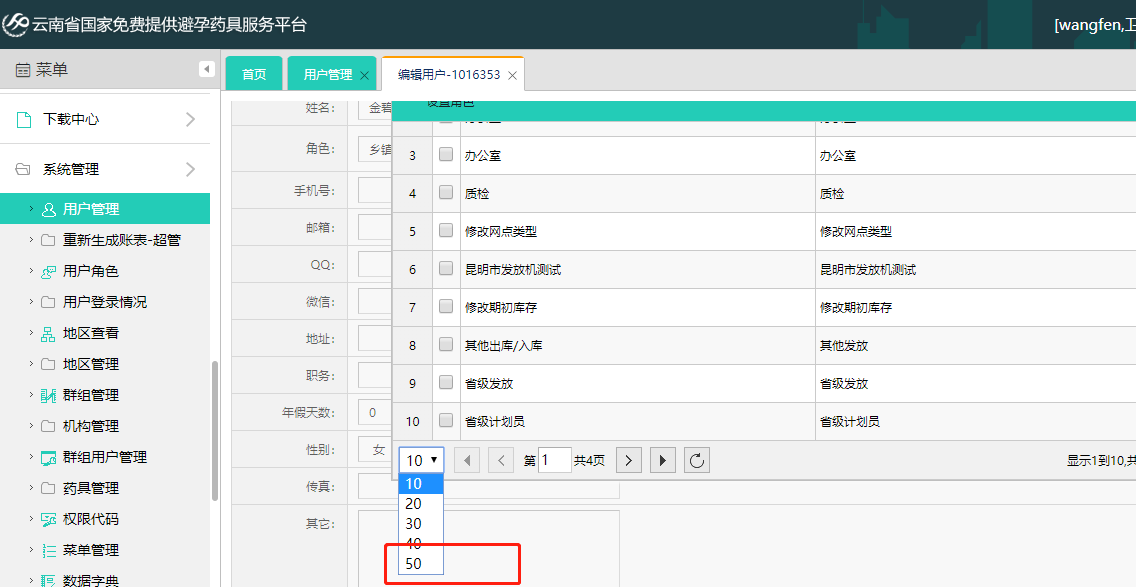The height and width of the screenshot is (587, 1136).
Task: Click the 其它 text area
Action: click(489, 549)
